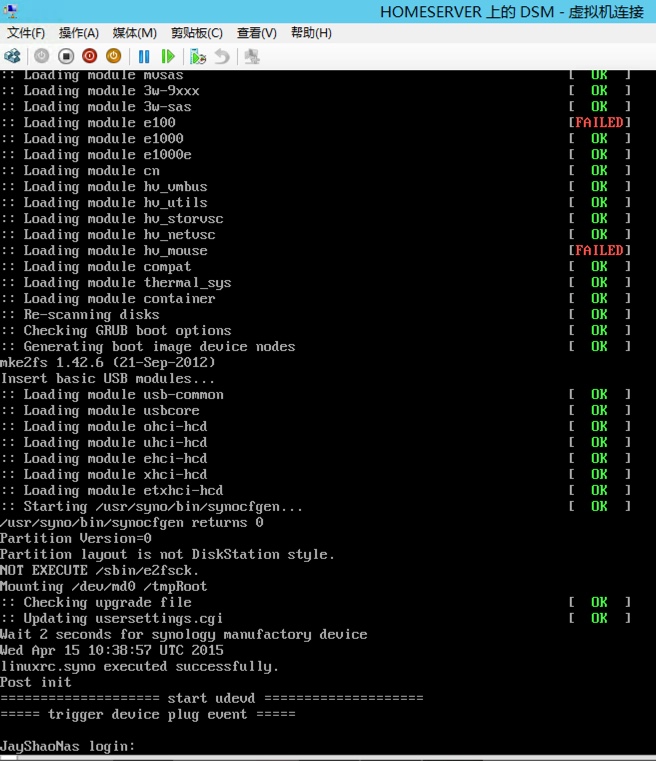Open the 操作(A) menu
The width and height of the screenshot is (656, 761).
79,33
